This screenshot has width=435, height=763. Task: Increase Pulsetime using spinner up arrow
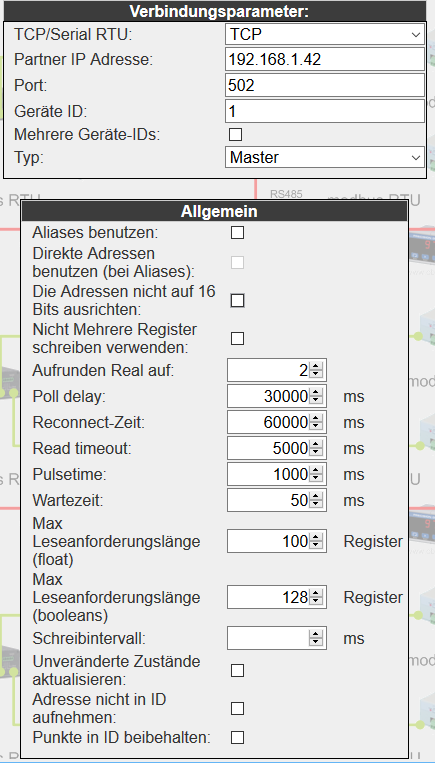[x=316, y=471]
